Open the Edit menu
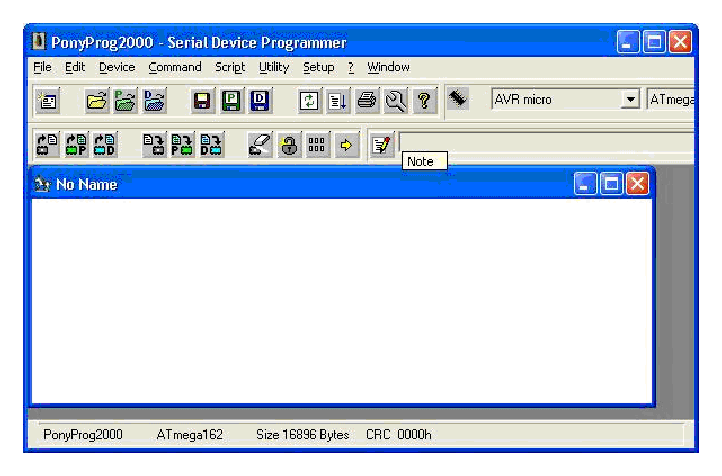 pos(75,67)
